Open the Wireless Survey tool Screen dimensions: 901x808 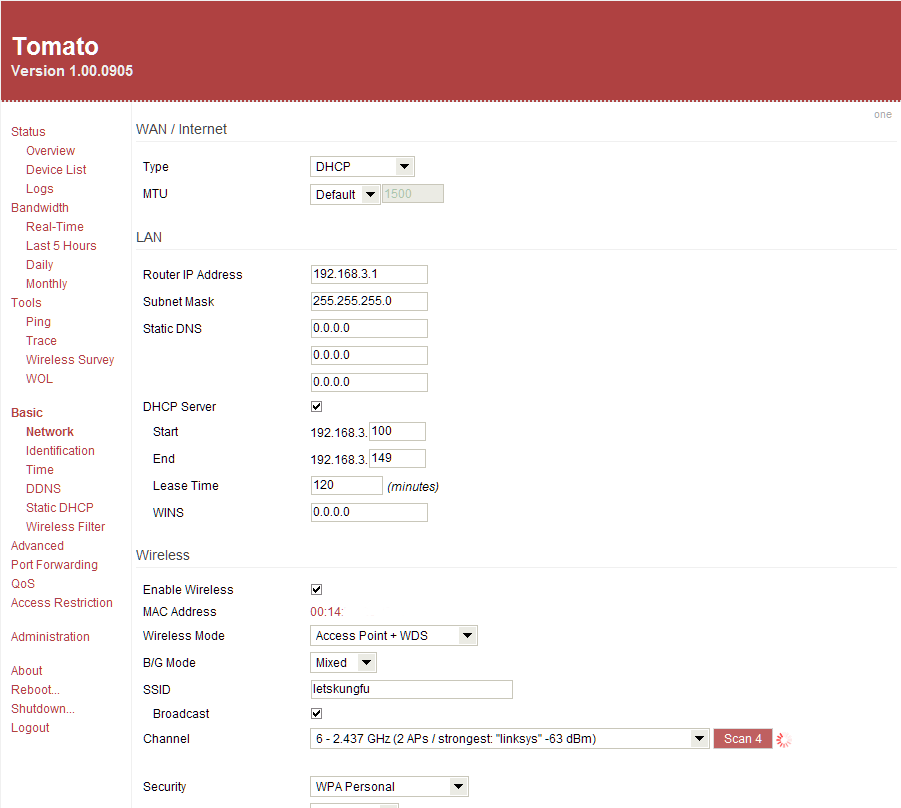(70, 360)
